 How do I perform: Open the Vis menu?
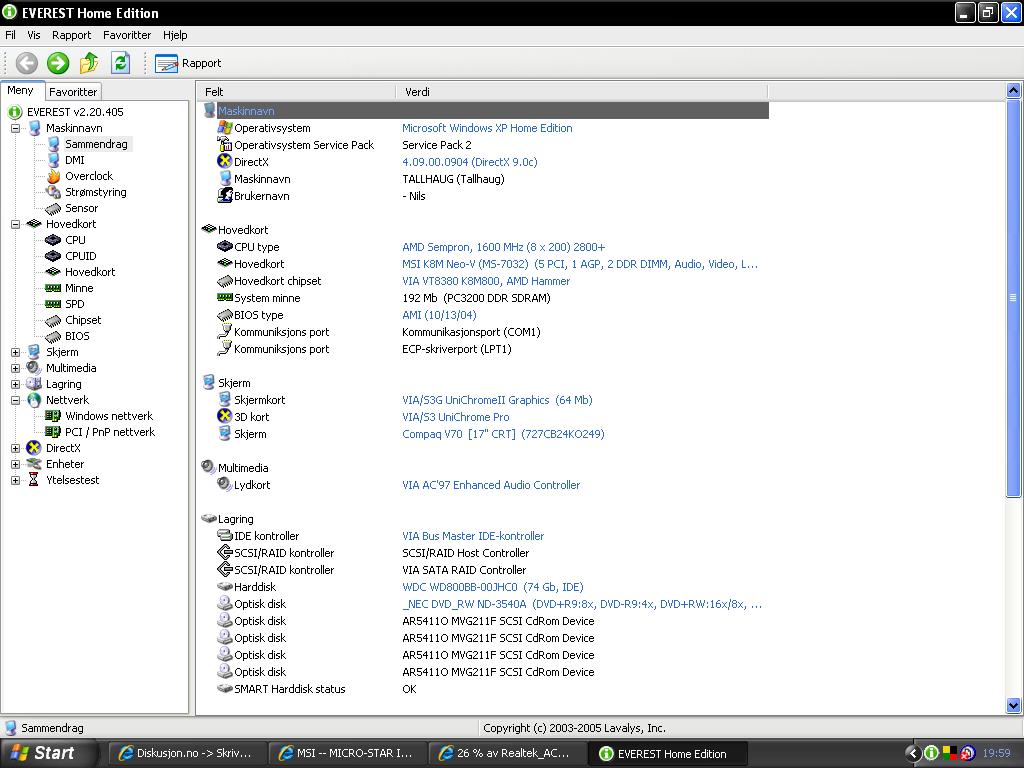click(x=33, y=35)
